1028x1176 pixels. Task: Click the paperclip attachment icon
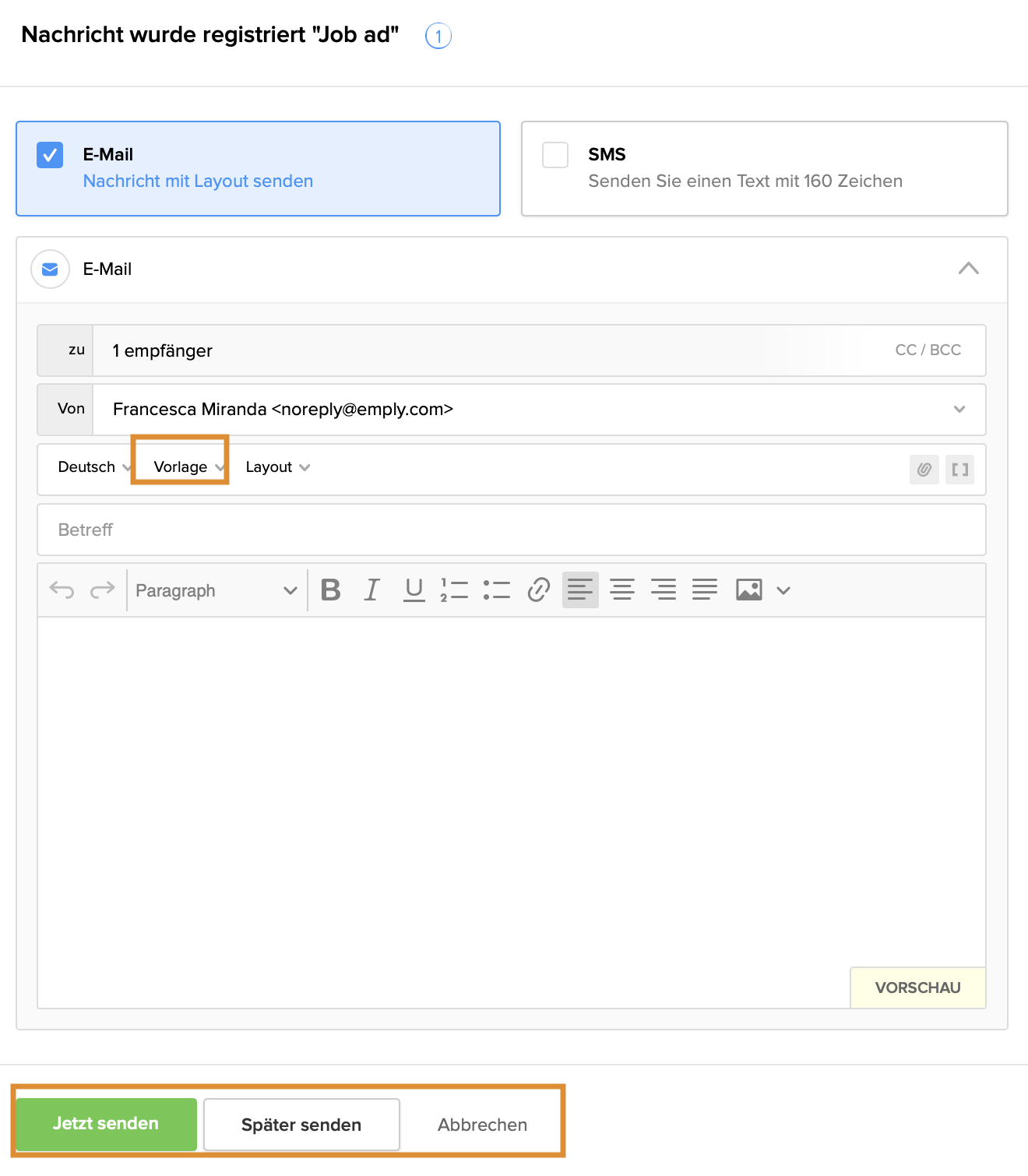click(924, 470)
